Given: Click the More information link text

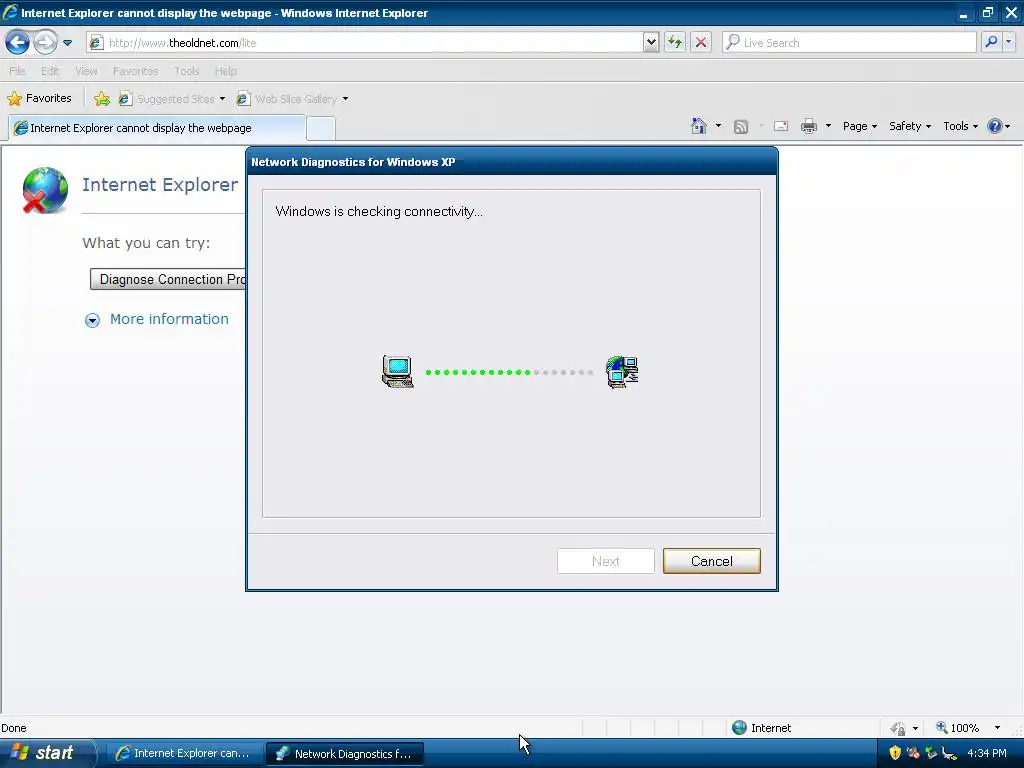Looking at the screenshot, I should tap(169, 319).
